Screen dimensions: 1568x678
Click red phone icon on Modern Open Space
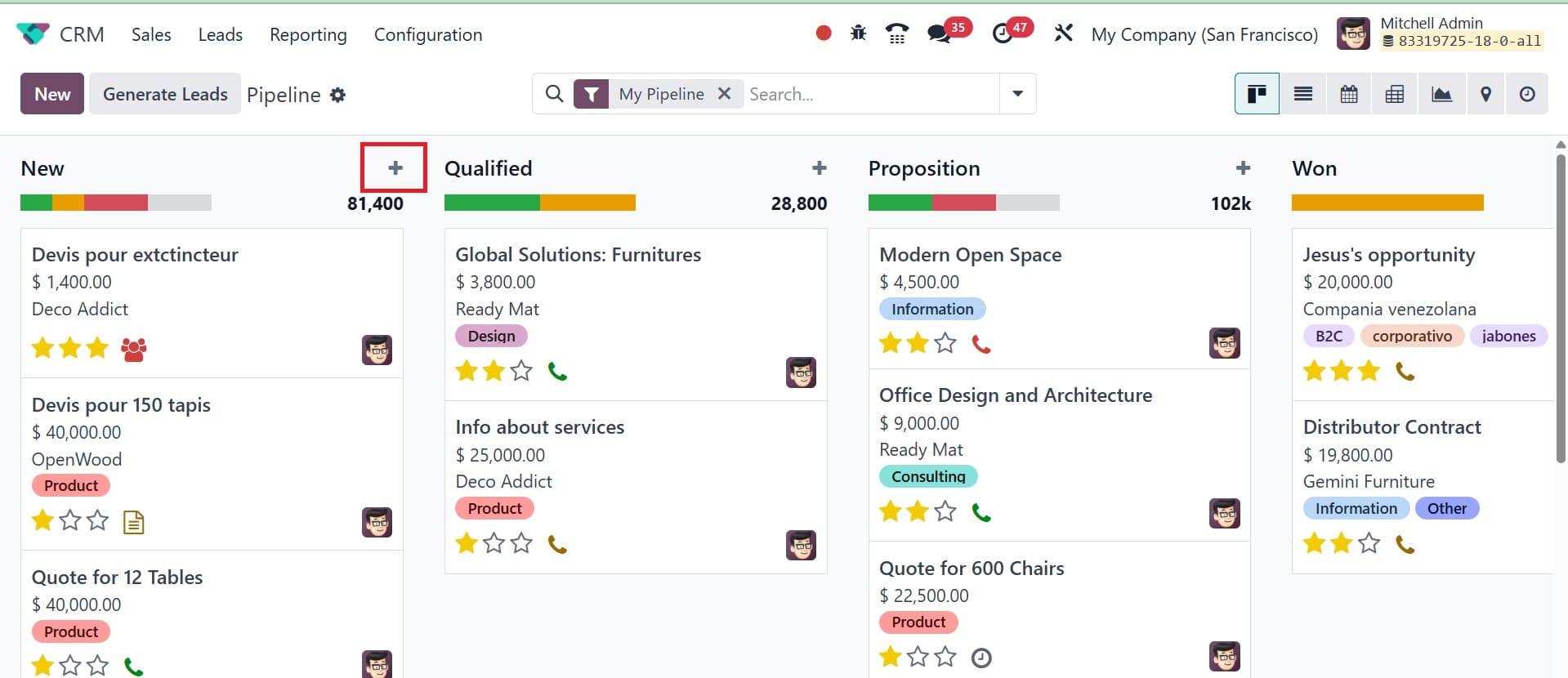click(x=981, y=344)
